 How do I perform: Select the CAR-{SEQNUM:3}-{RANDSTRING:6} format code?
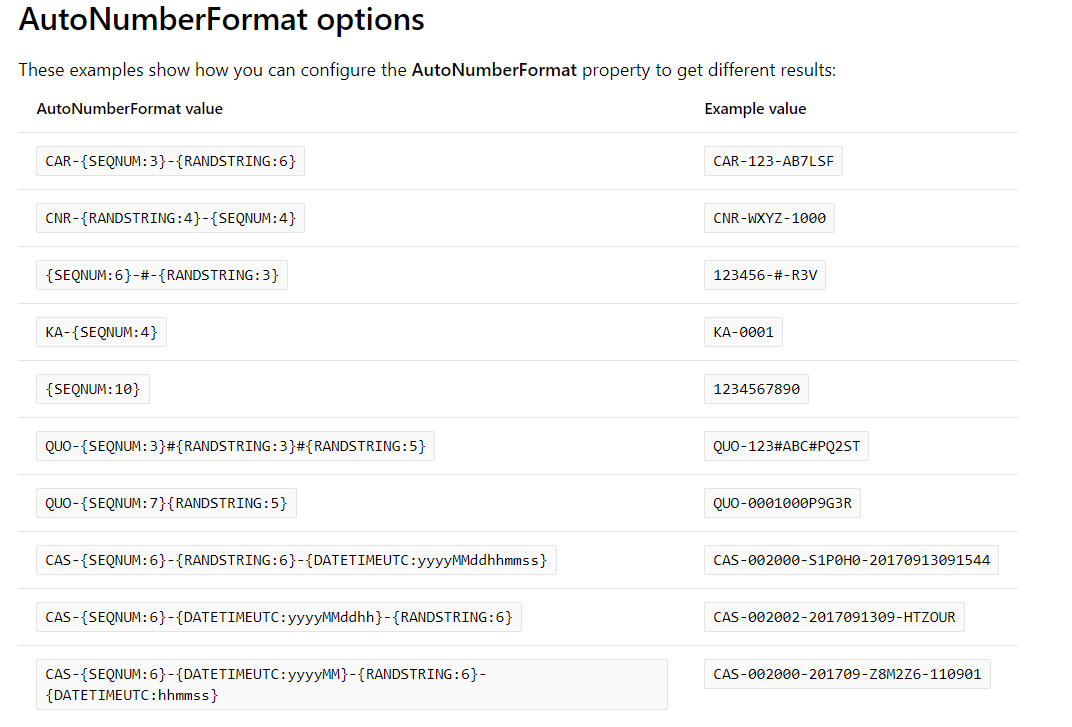pos(171,161)
